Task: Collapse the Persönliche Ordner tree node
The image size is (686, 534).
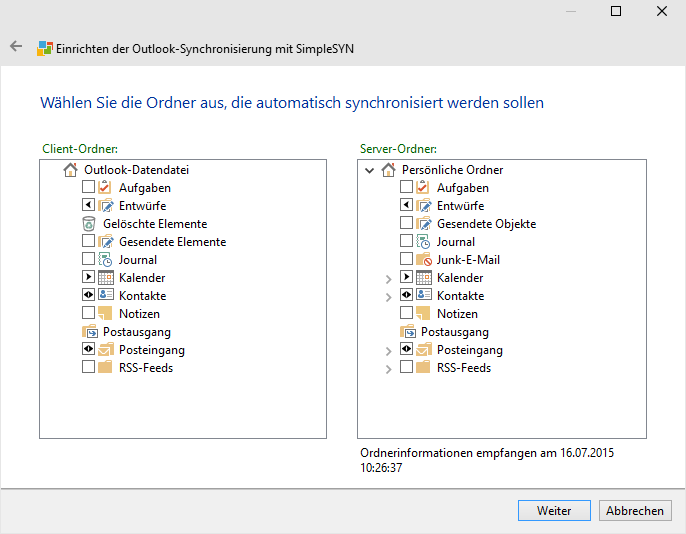Action: [x=370, y=170]
